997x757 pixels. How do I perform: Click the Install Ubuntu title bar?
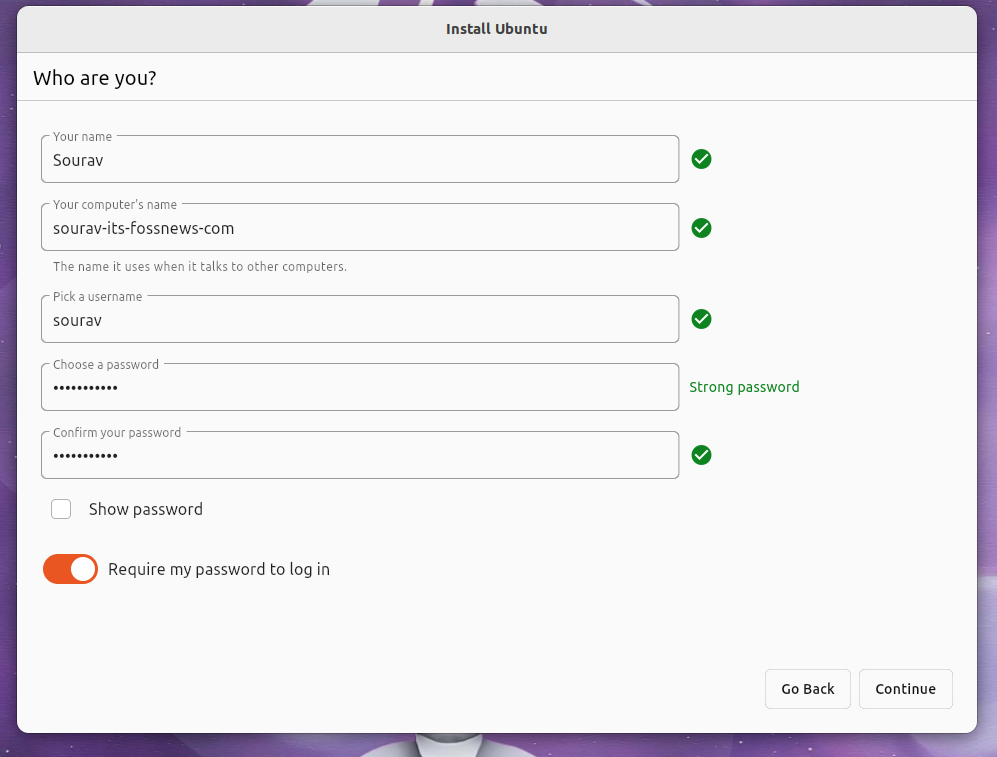pos(497,28)
